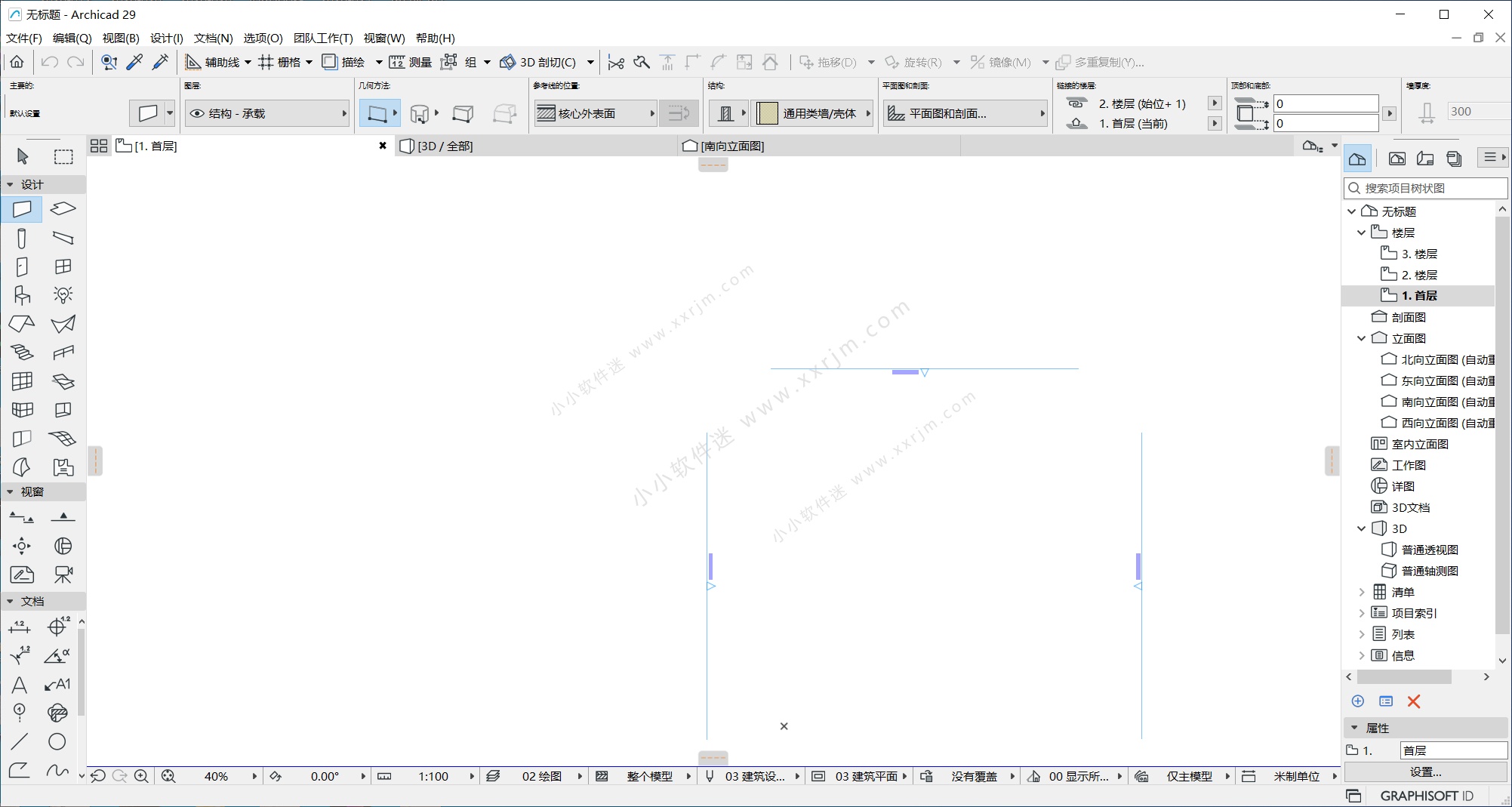Select the Arrow selection tool

22,156
